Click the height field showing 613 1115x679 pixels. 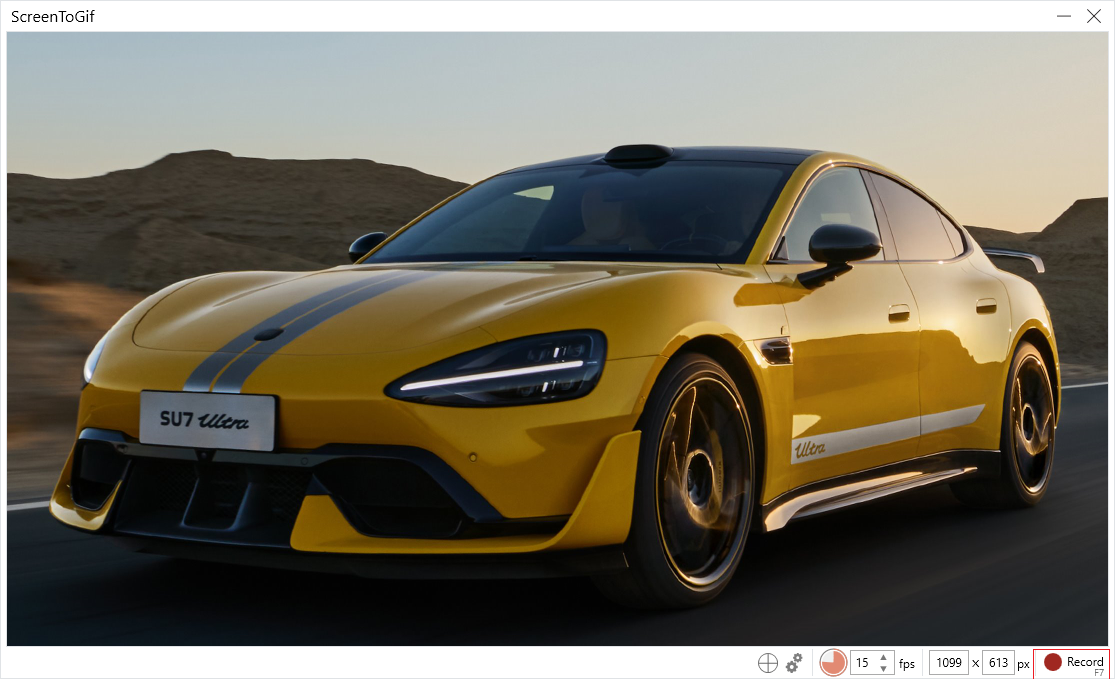(998, 663)
